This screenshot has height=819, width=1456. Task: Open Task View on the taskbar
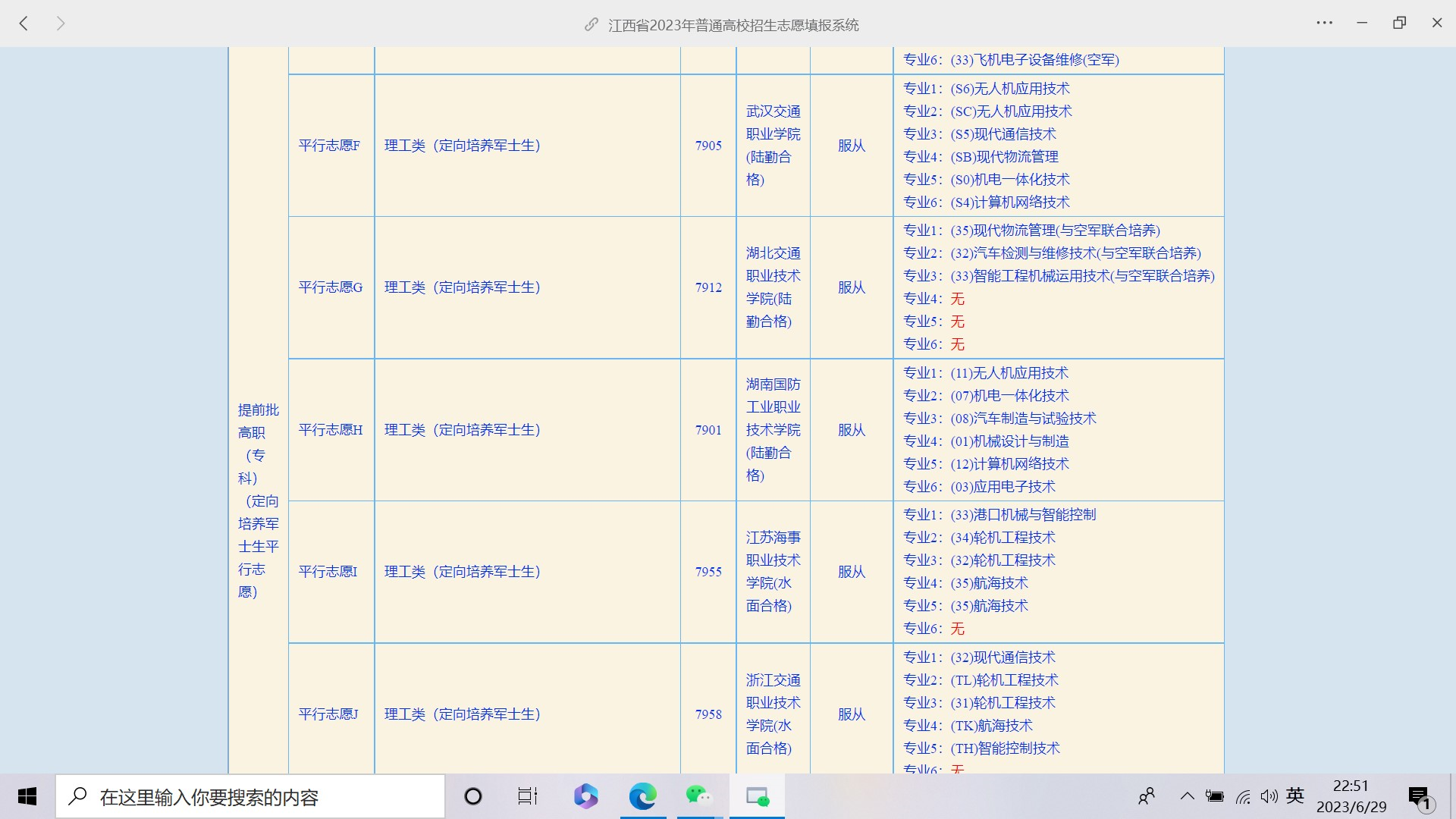click(x=528, y=796)
